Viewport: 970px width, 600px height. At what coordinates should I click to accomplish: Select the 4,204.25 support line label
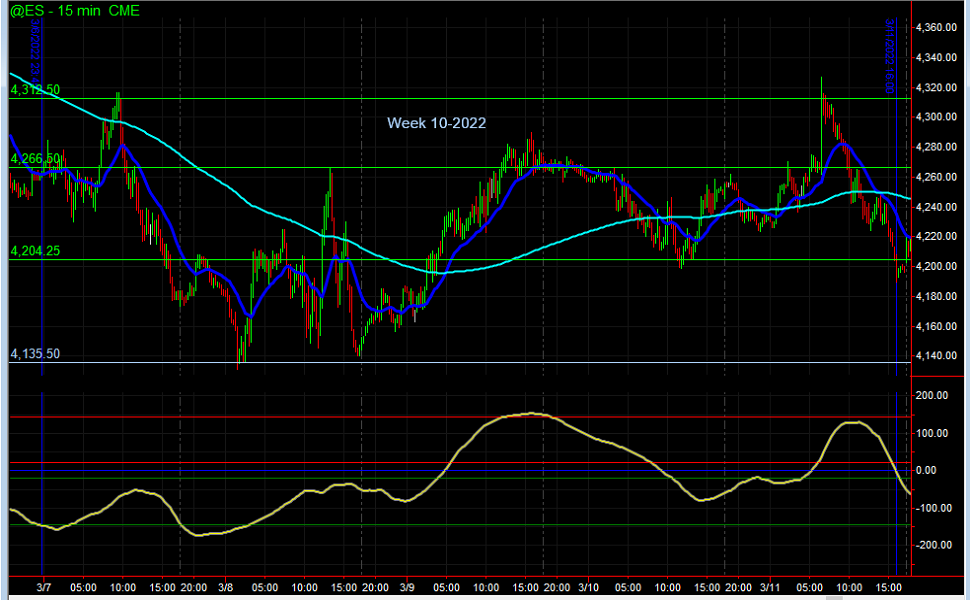click(x=34, y=252)
